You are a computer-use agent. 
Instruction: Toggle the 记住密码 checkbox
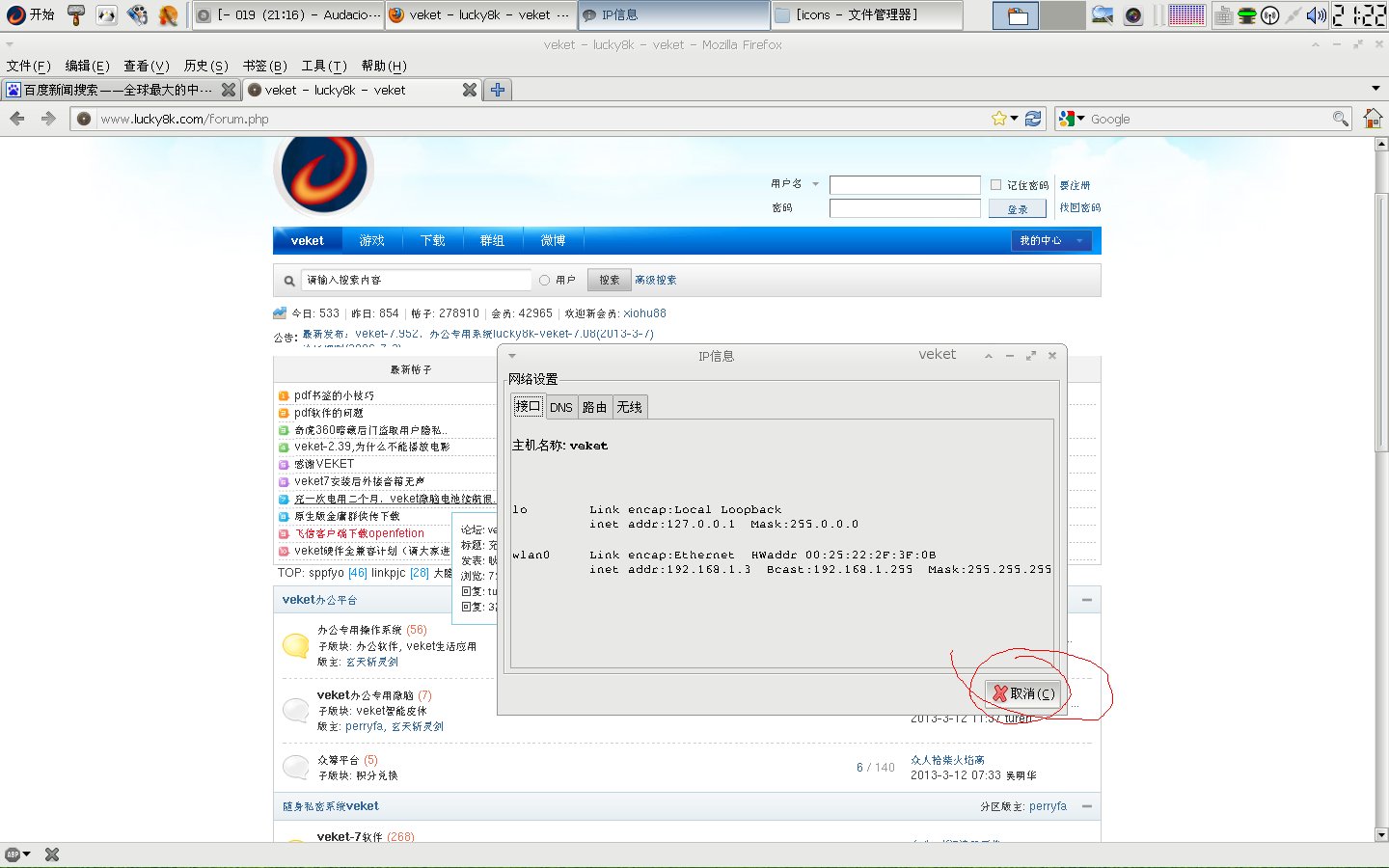click(995, 184)
